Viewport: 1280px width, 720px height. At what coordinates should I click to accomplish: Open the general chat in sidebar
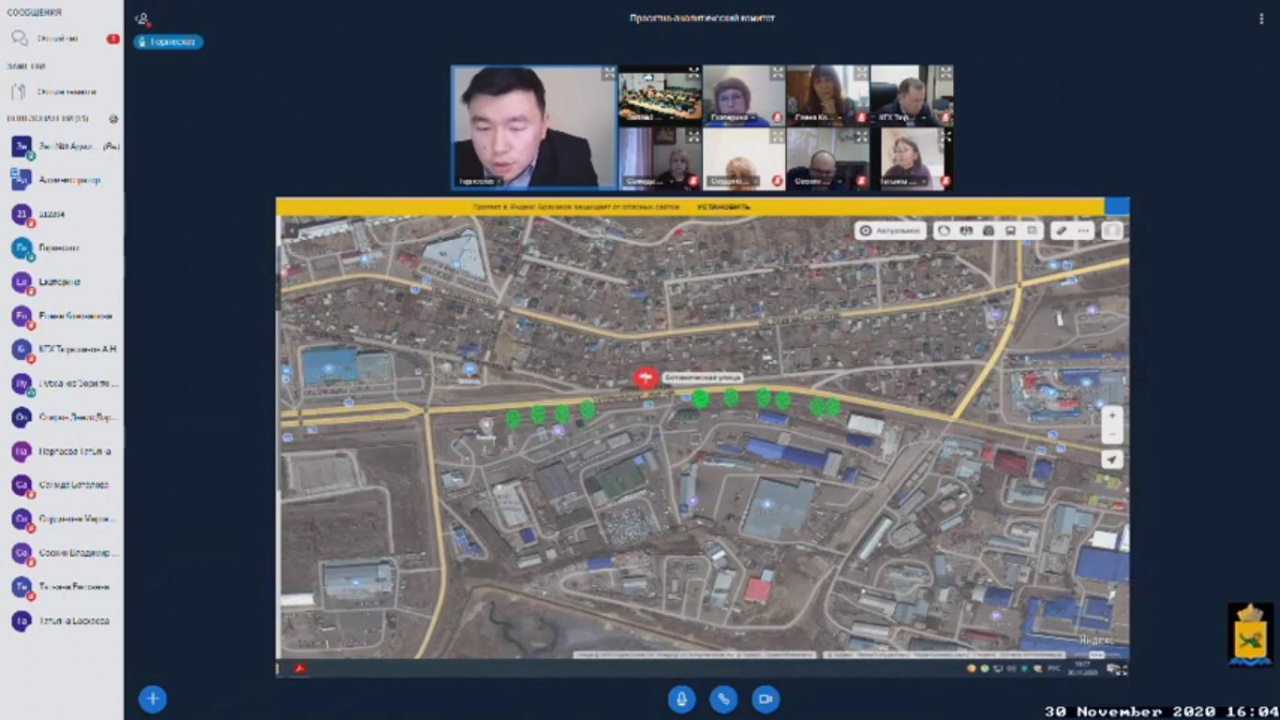pos(58,39)
